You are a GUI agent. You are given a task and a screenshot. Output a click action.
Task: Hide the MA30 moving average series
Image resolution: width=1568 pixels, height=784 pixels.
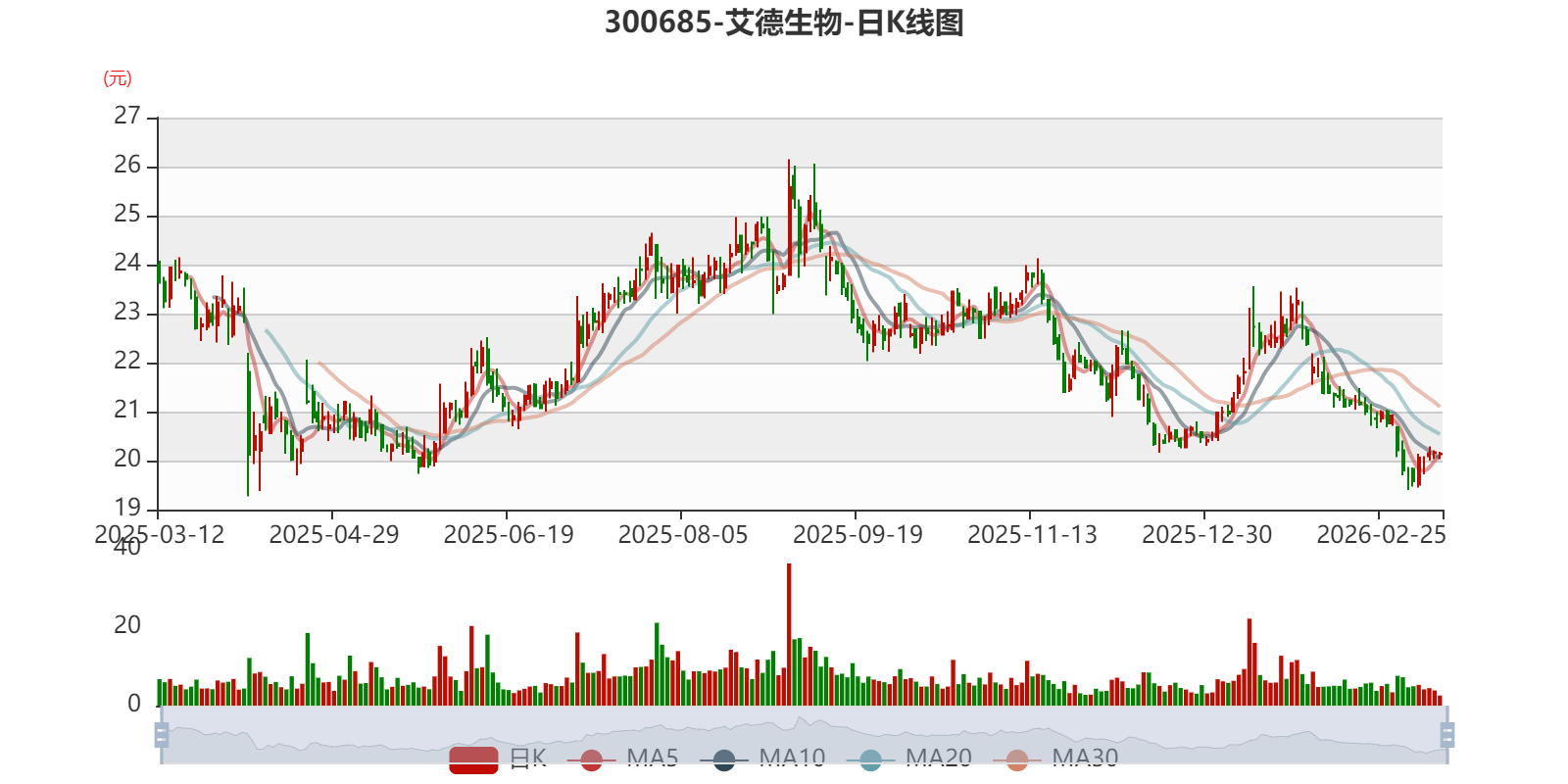[x=1055, y=759]
